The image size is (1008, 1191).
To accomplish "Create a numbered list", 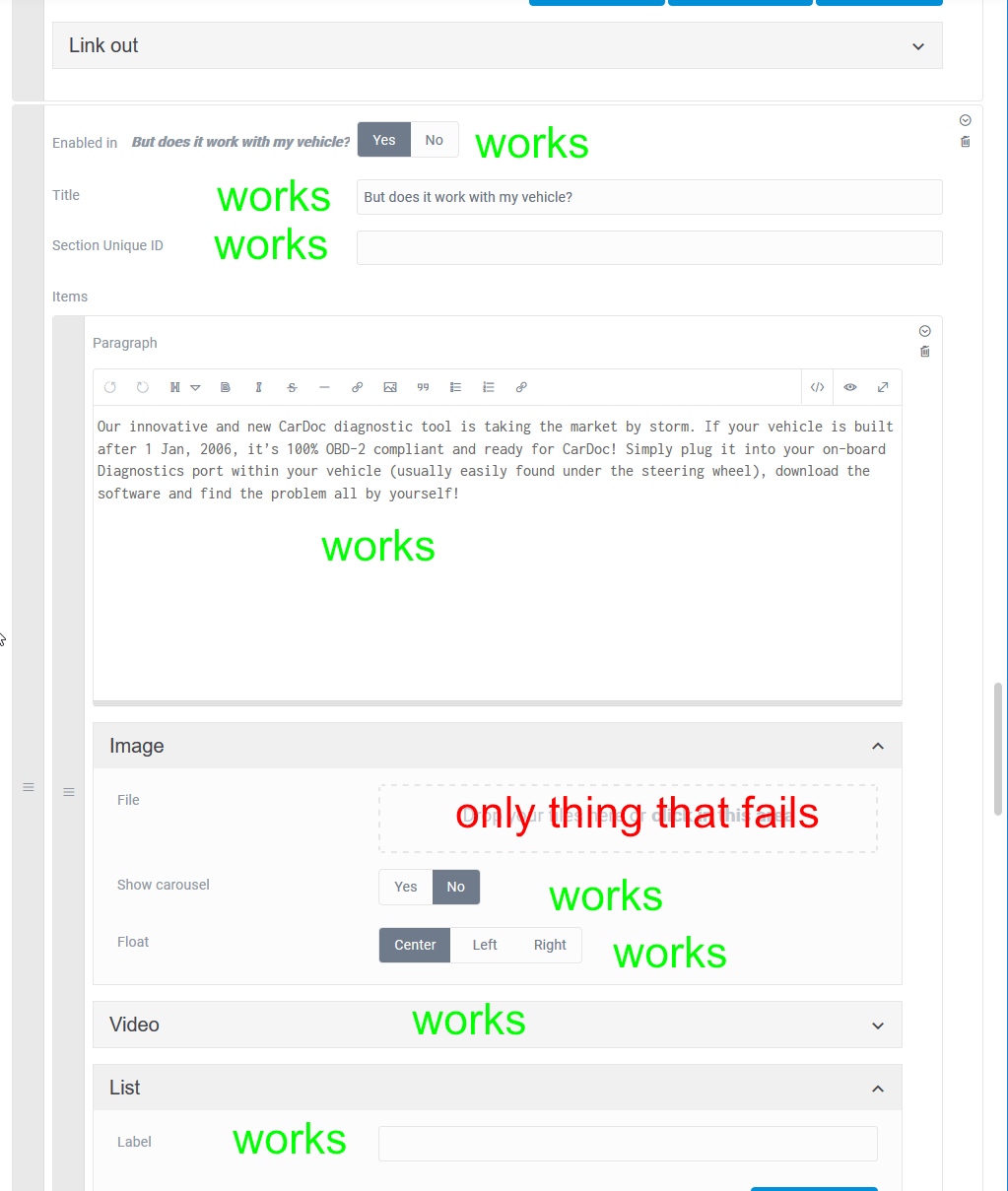I will [x=489, y=387].
